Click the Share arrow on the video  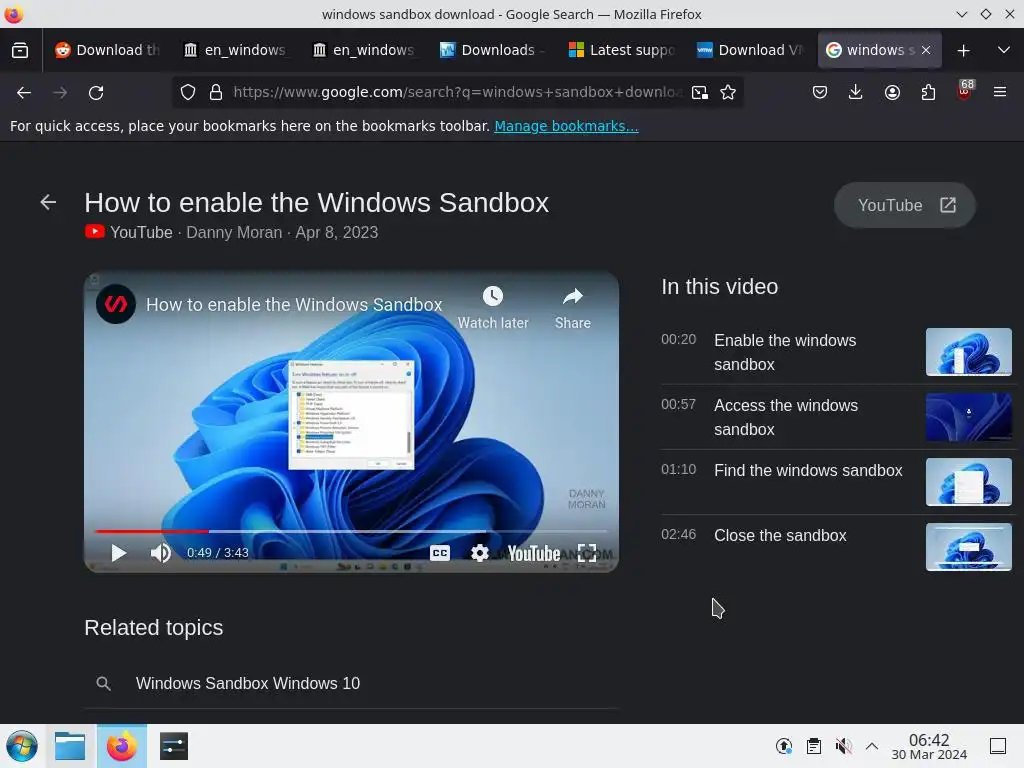(x=573, y=296)
